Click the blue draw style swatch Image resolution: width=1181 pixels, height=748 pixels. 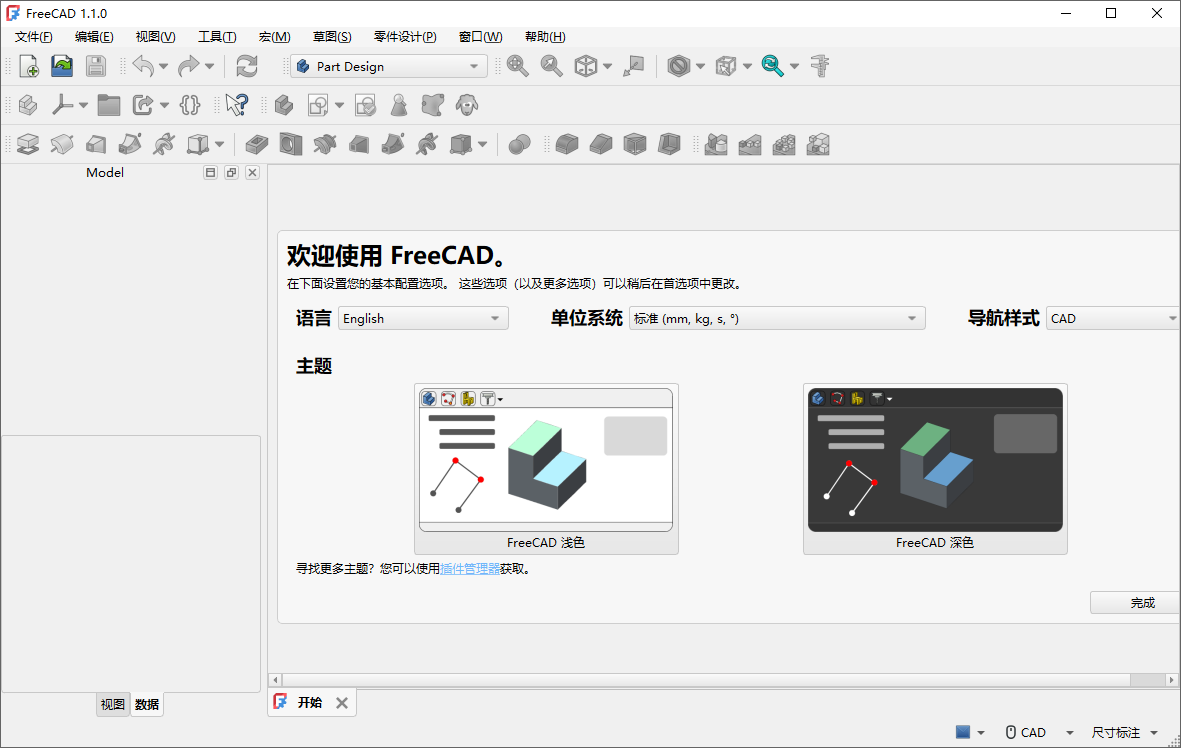[961, 732]
